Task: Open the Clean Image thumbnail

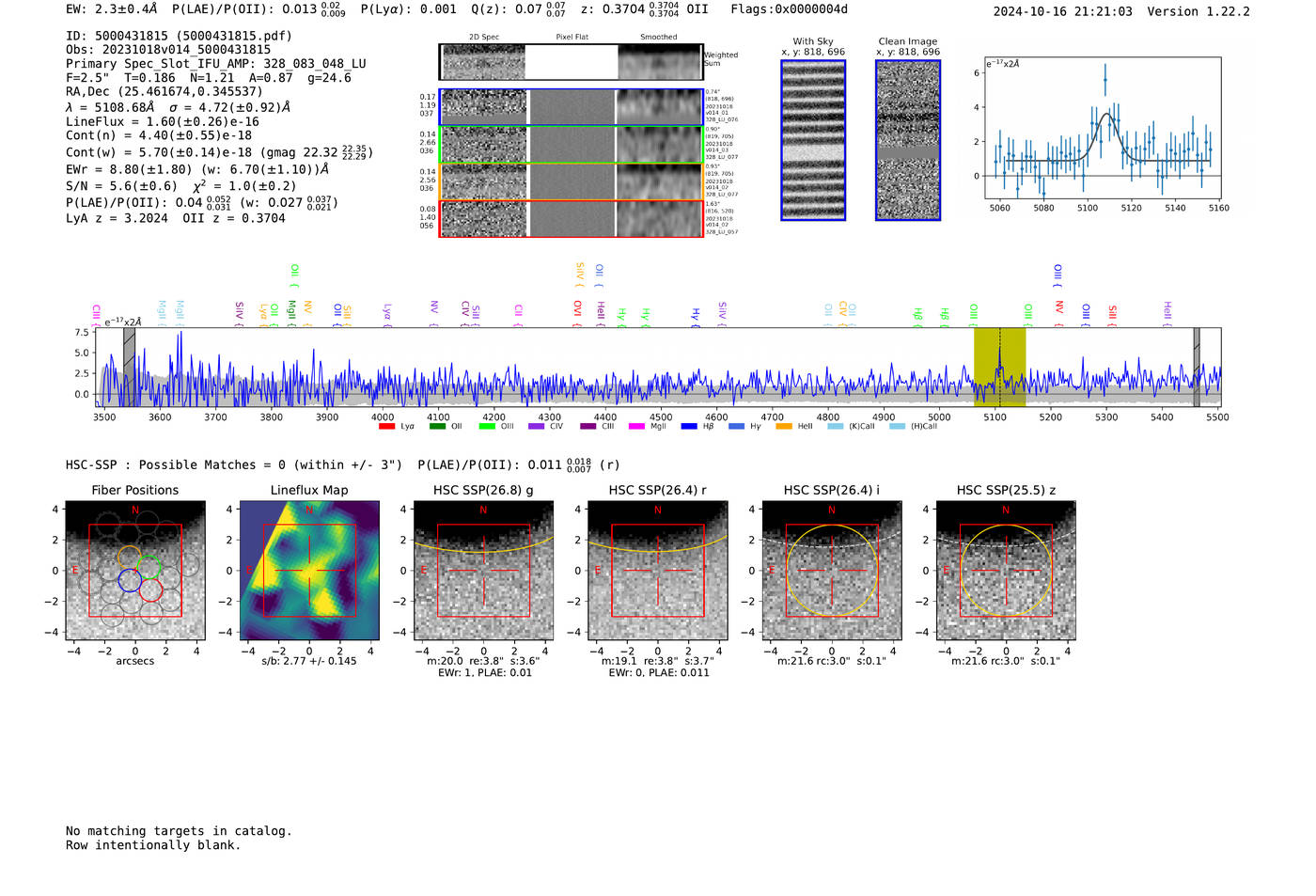Action: (908, 140)
